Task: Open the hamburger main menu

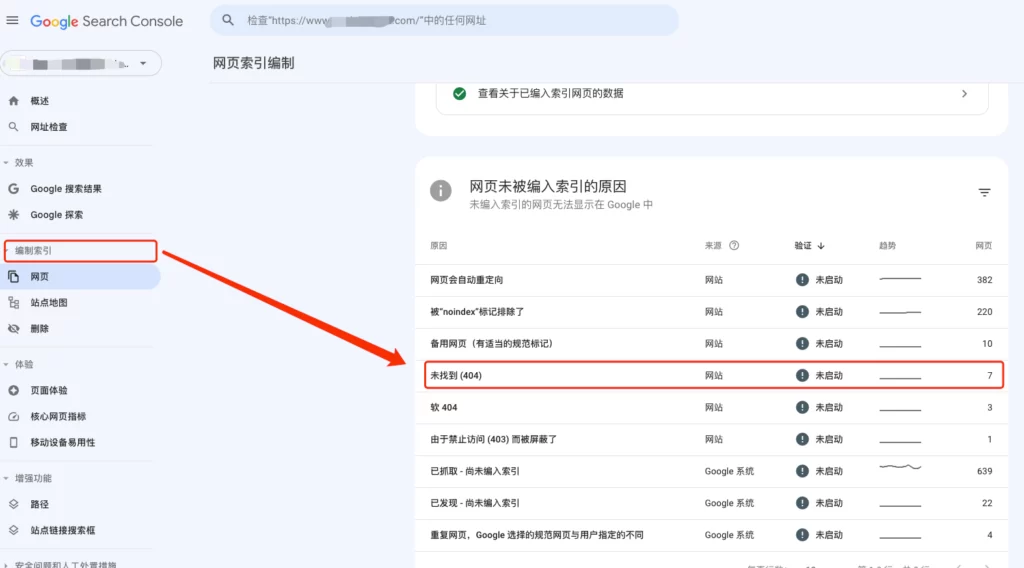Action: tap(12, 20)
